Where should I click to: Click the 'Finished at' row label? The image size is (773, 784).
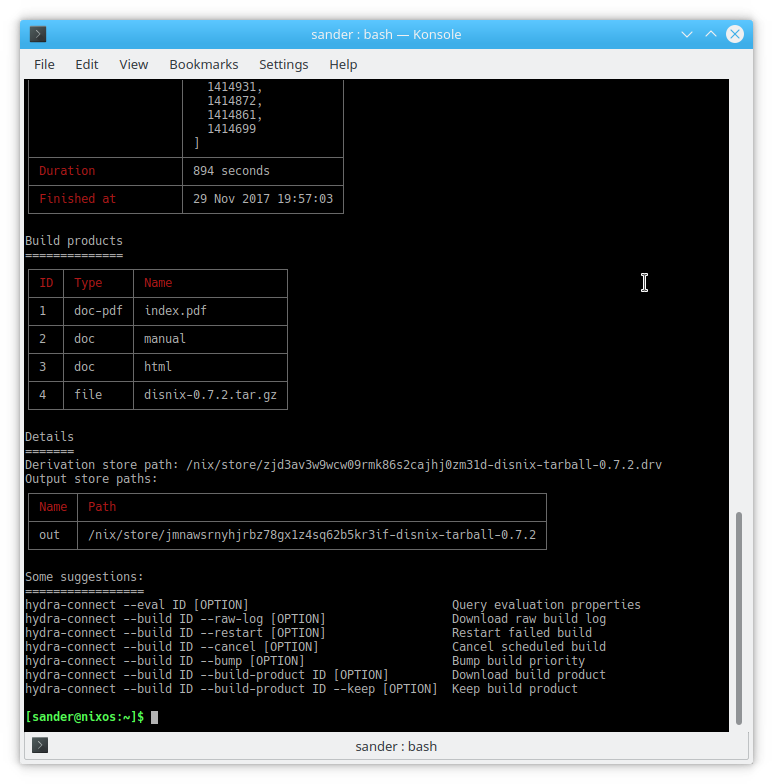click(78, 199)
